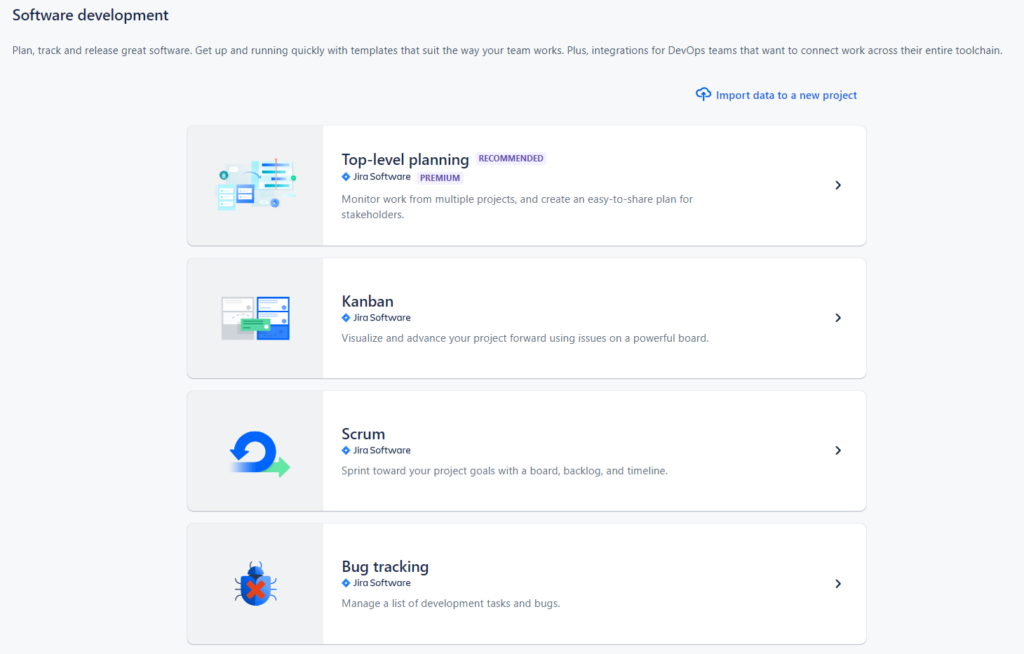Viewport: 1024px width, 654px height.
Task: Click Jira Software diamond icon under Kanban
Action: pyautogui.click(x=346, y=318)
